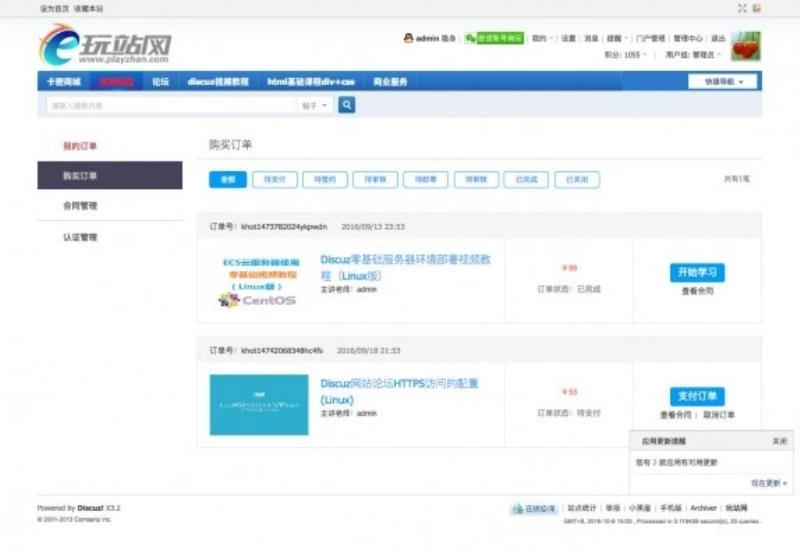Viewport: 800px width, 557px height.
Task: Open discuz视频教程 in the navigation bar
Action: pos(218,82)
